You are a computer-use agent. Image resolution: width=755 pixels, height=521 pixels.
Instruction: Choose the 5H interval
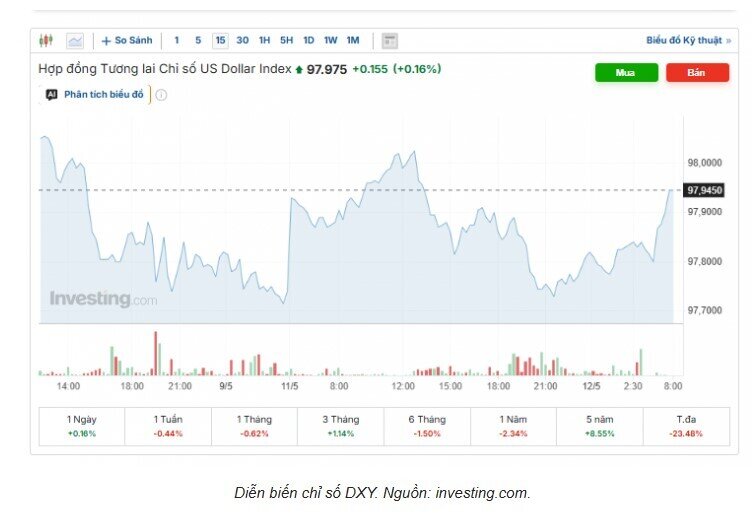(x=286, y=40)
